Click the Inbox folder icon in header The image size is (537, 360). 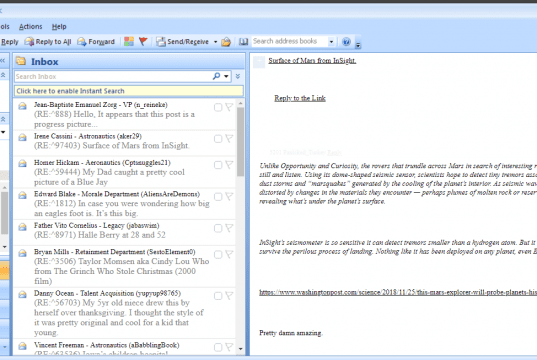(21, 61)
